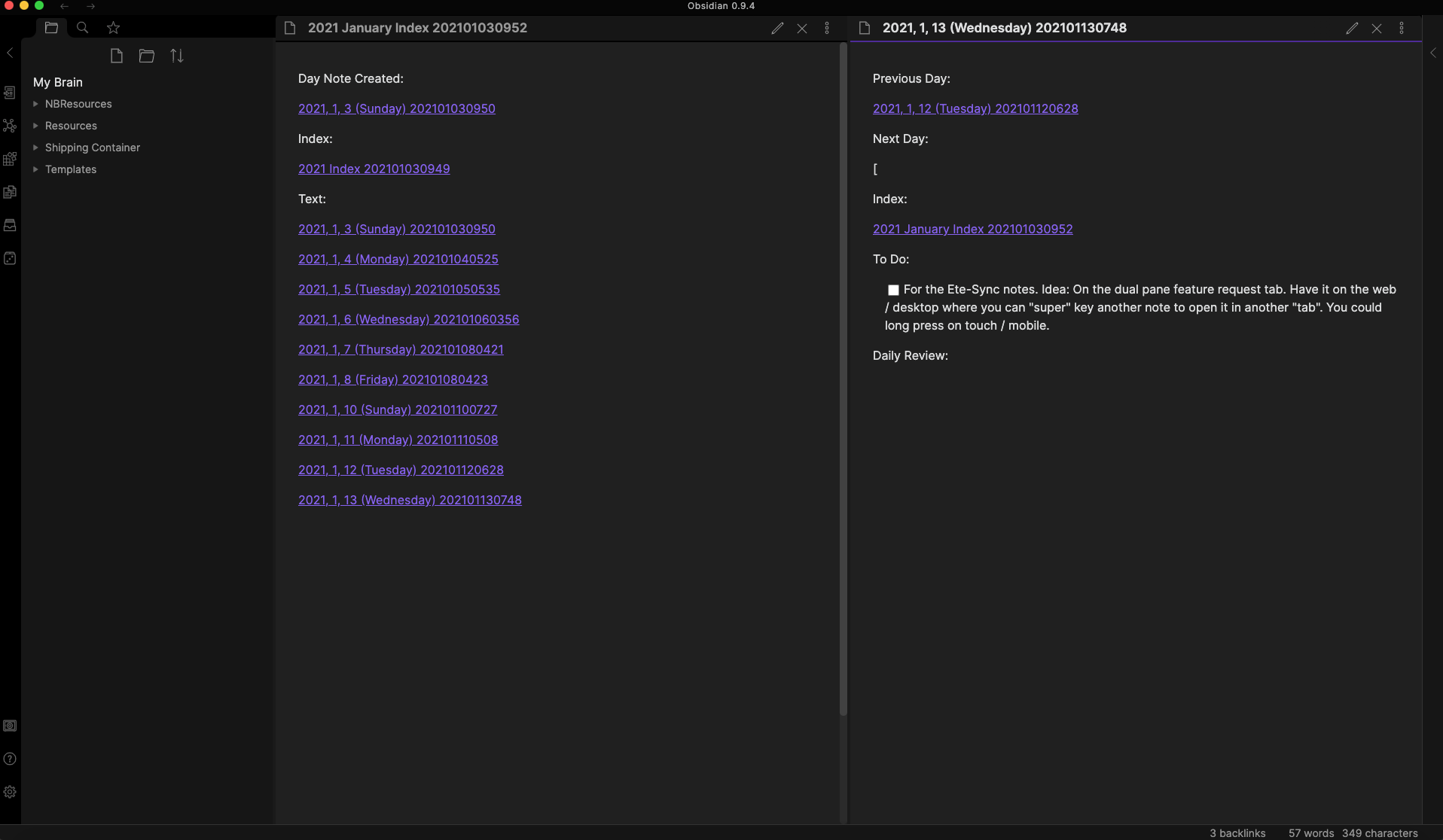Navigate back with the left arrow
The image size is (1443, 840).
pos(64,6)
